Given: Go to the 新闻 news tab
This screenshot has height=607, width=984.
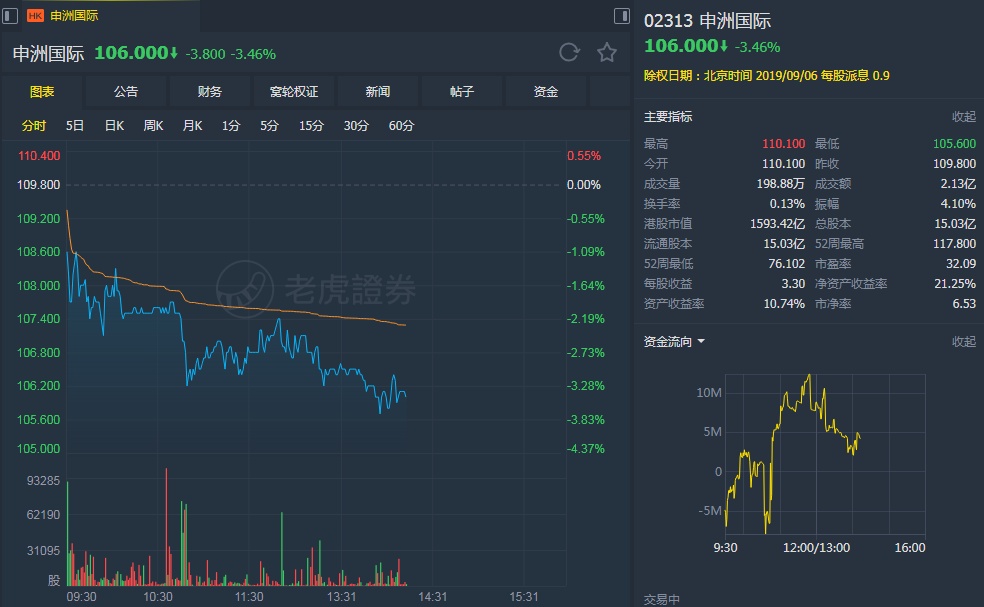Looking at the screenshot, I should click(378, 92).
